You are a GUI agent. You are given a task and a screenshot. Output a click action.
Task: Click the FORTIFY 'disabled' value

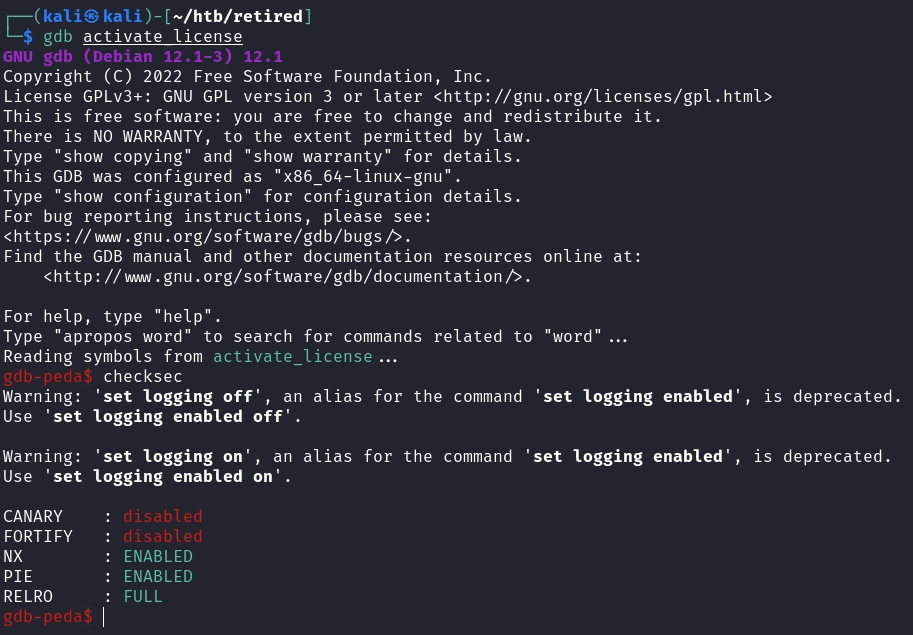[162, 537]
